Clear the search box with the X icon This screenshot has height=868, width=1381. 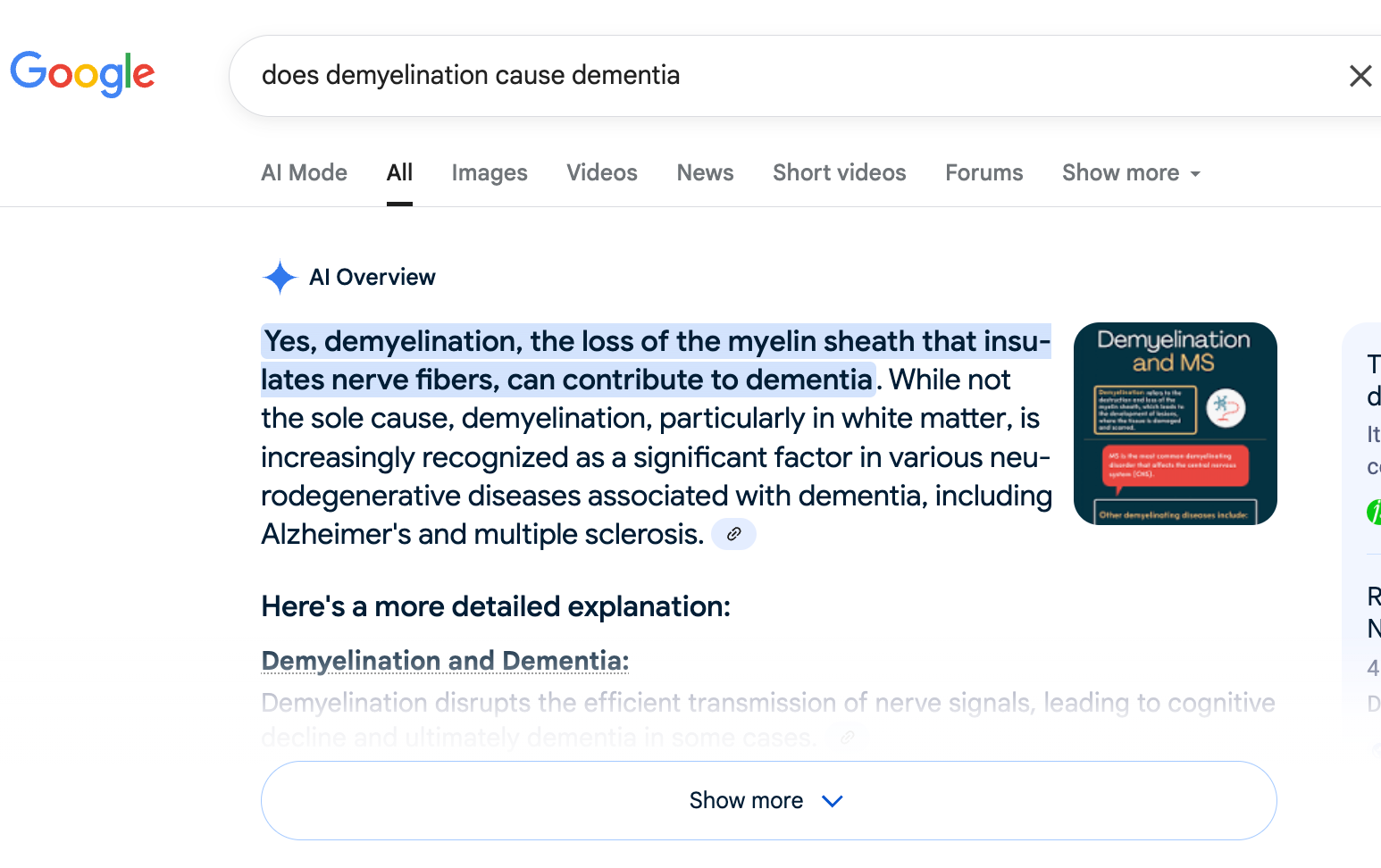[x=1360, y=76]
